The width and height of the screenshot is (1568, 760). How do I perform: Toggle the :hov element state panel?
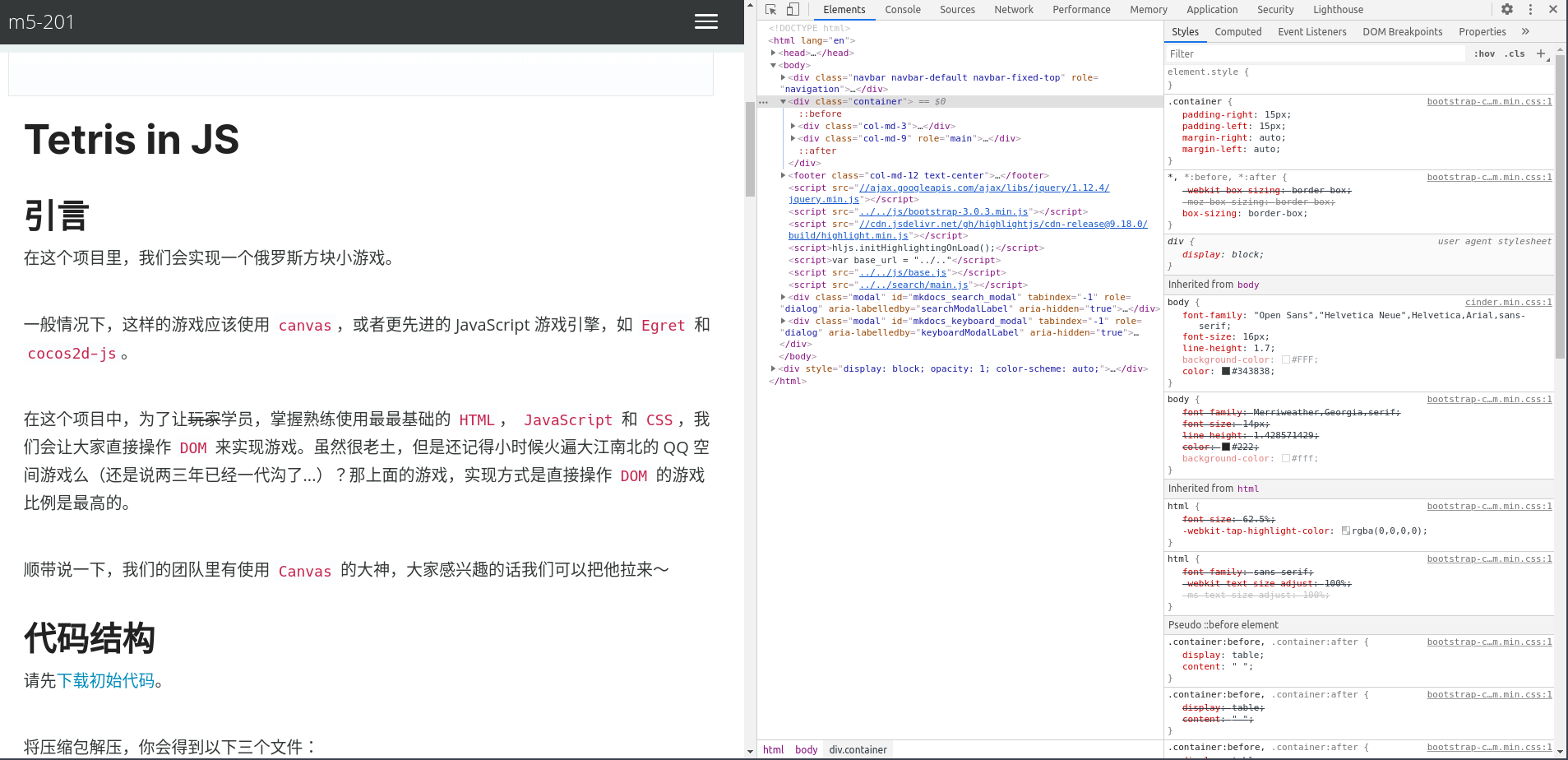coord(1484,54)
